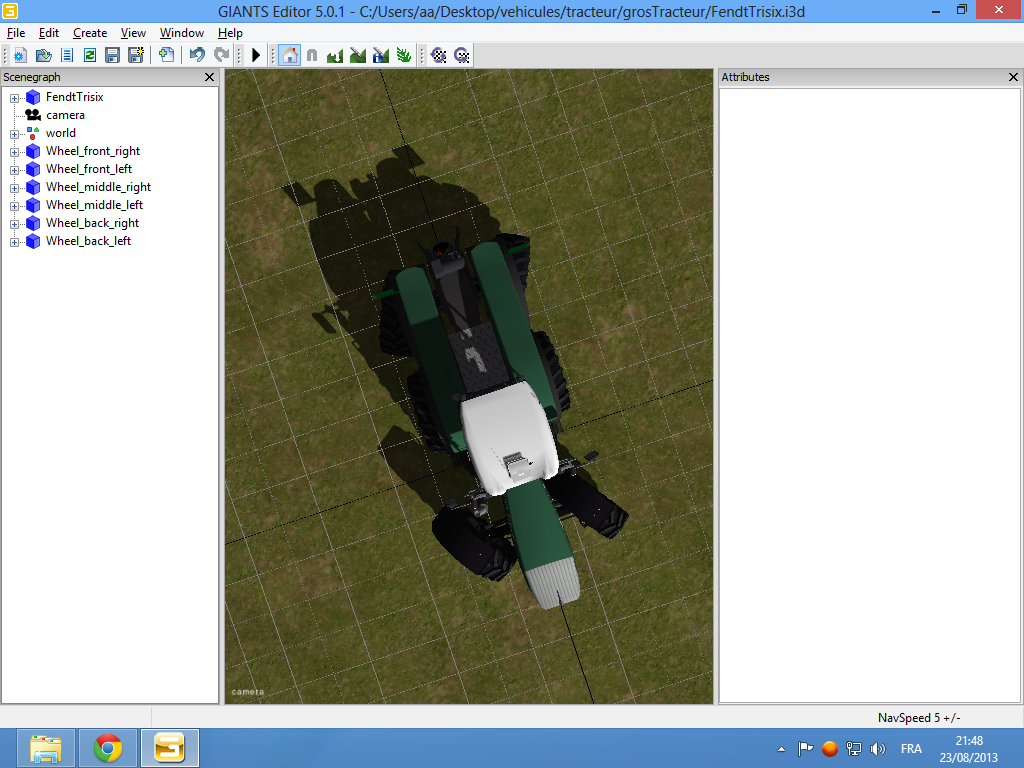Click the orange ball tray icon
This screenshot has height=768, width=1024.
(x=829, y=748)
